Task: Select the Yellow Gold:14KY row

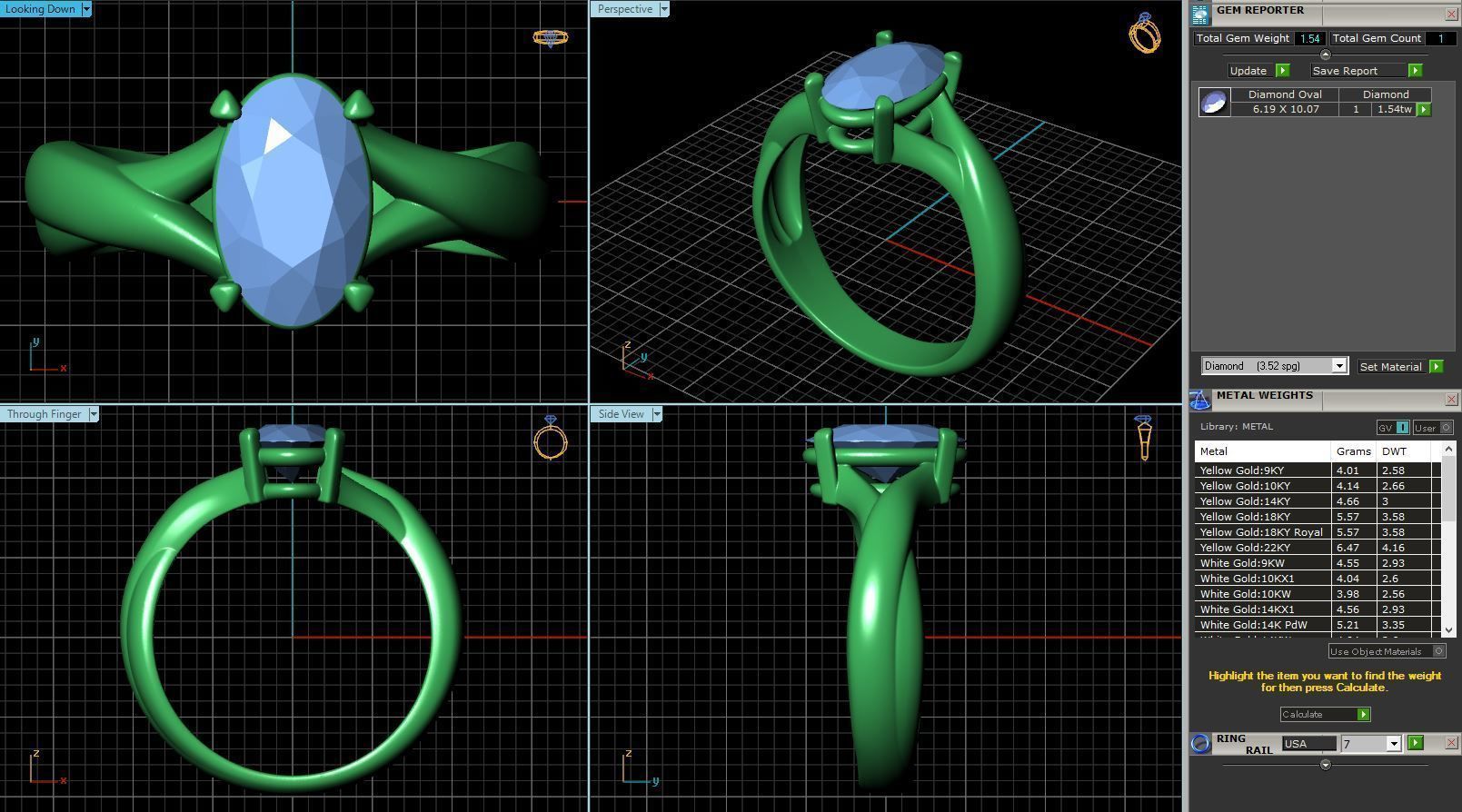Action: coord(1318,501)
